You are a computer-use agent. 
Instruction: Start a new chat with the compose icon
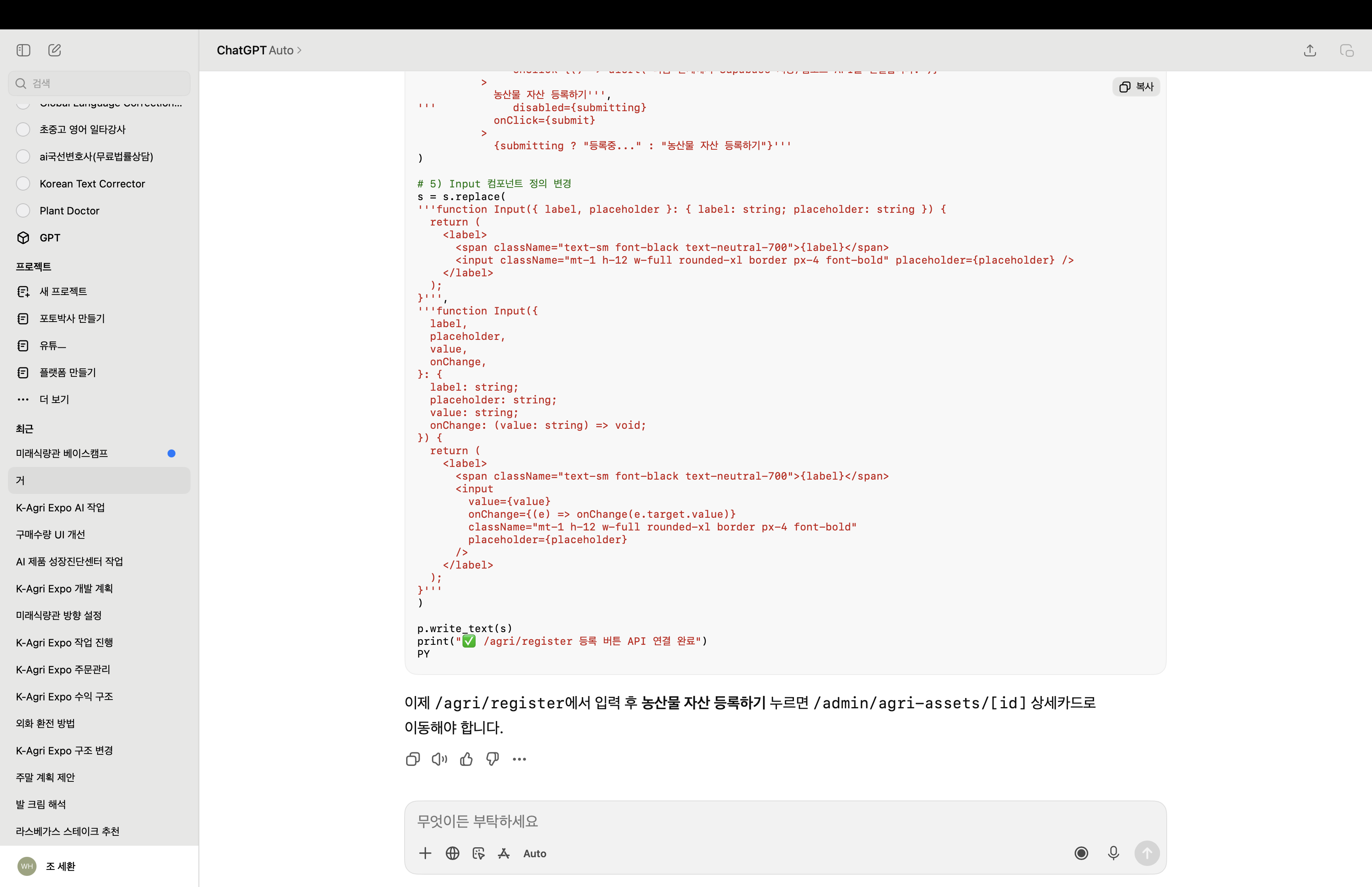click(x=55, y=50)
